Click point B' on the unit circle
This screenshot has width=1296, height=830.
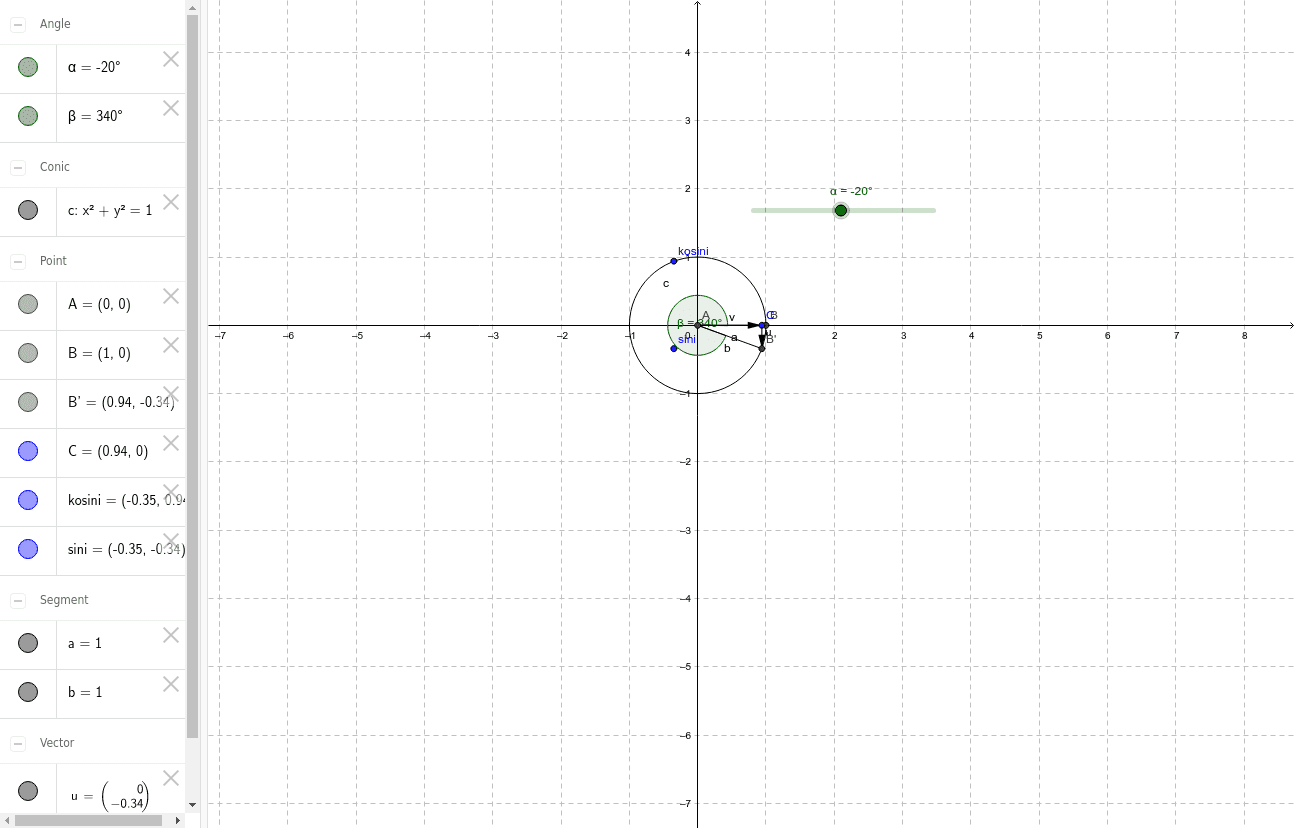762,348
